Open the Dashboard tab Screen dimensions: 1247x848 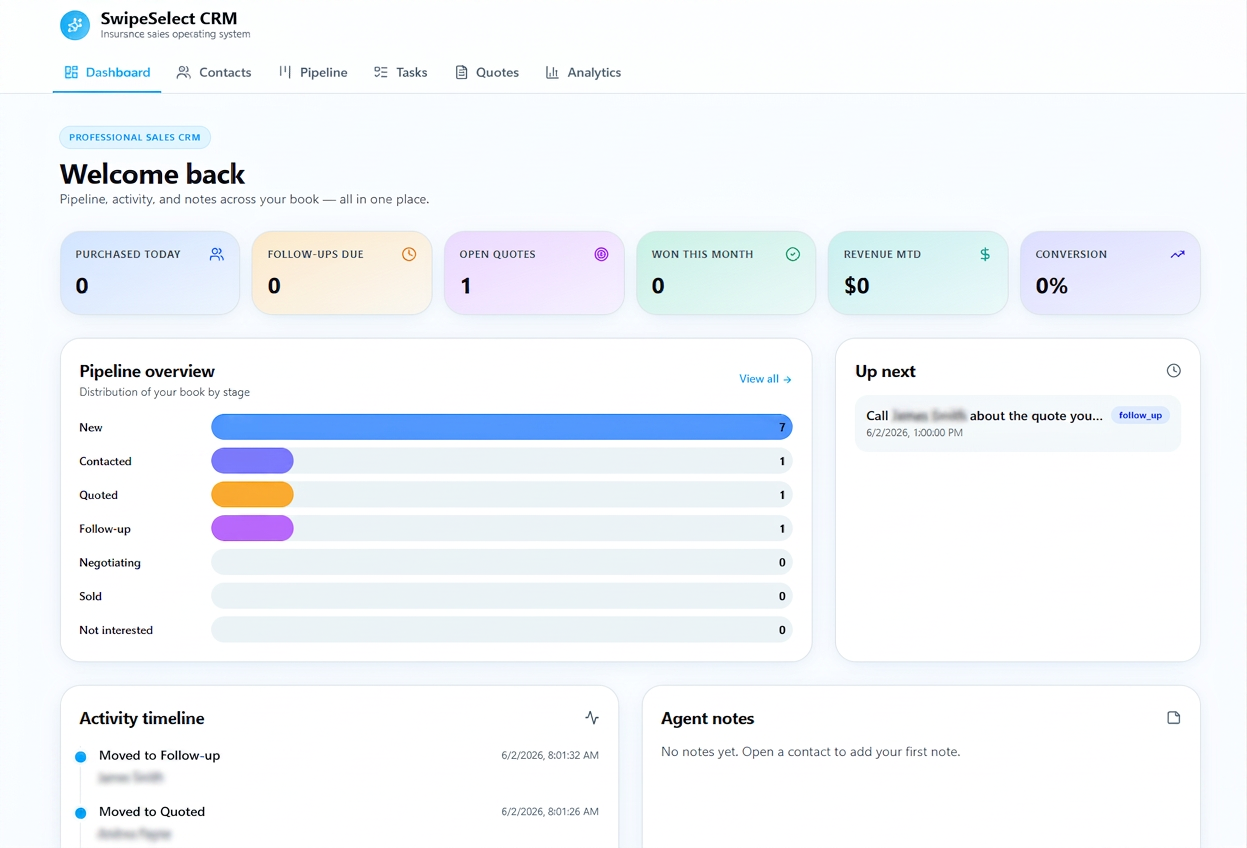(107, 72)
